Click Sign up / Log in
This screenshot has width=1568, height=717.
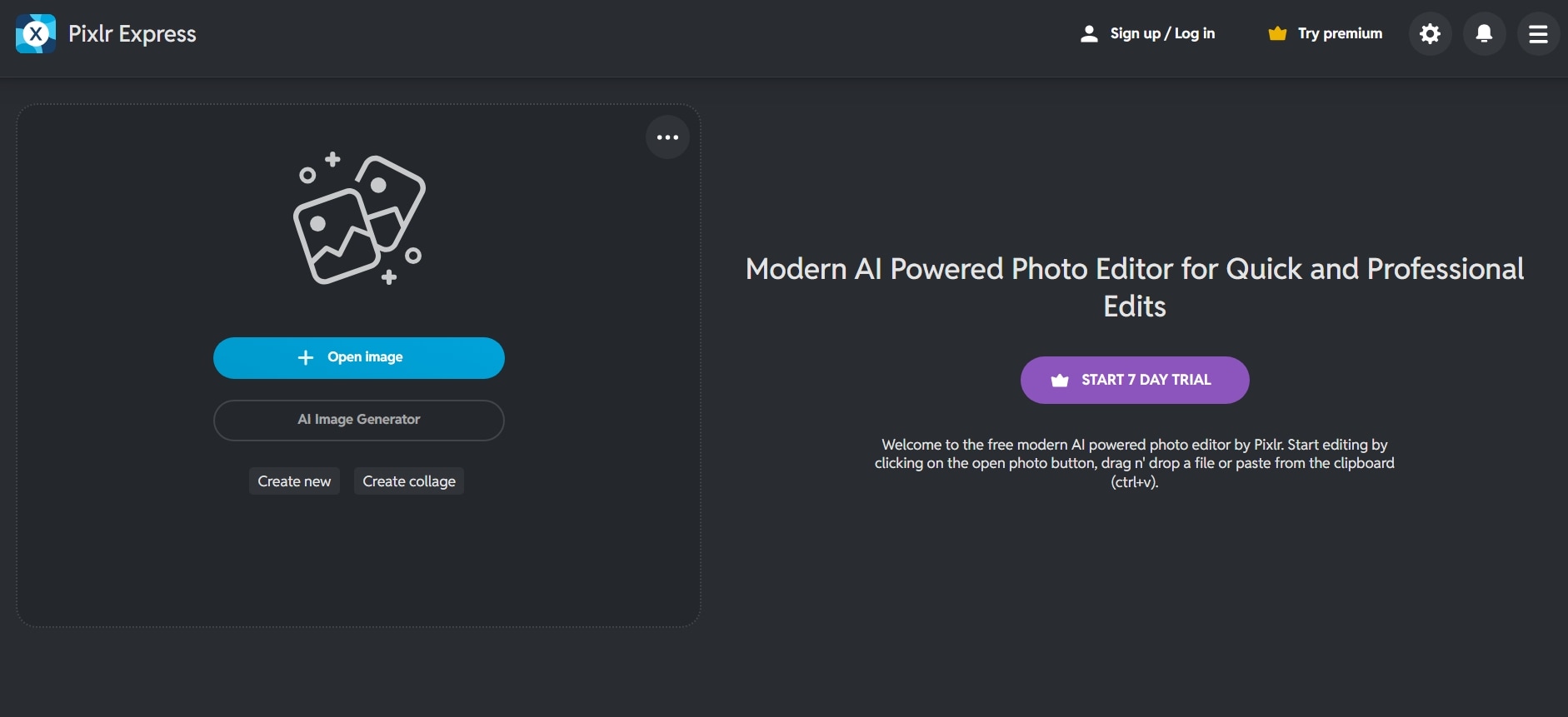point(1162,34)
